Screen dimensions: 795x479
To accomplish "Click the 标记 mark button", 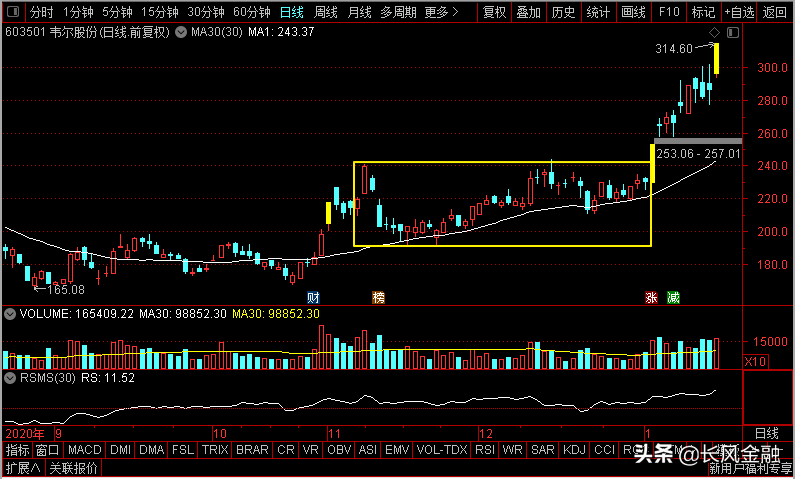I will click(703, 12).
